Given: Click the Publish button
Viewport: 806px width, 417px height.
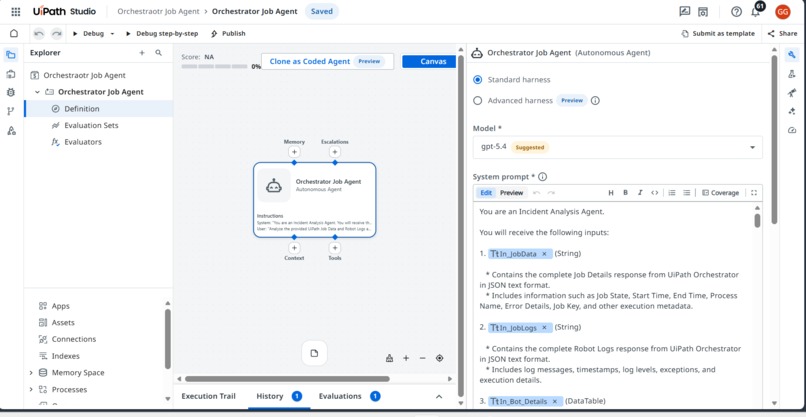Looking at the screenshot, I should 228,33.
